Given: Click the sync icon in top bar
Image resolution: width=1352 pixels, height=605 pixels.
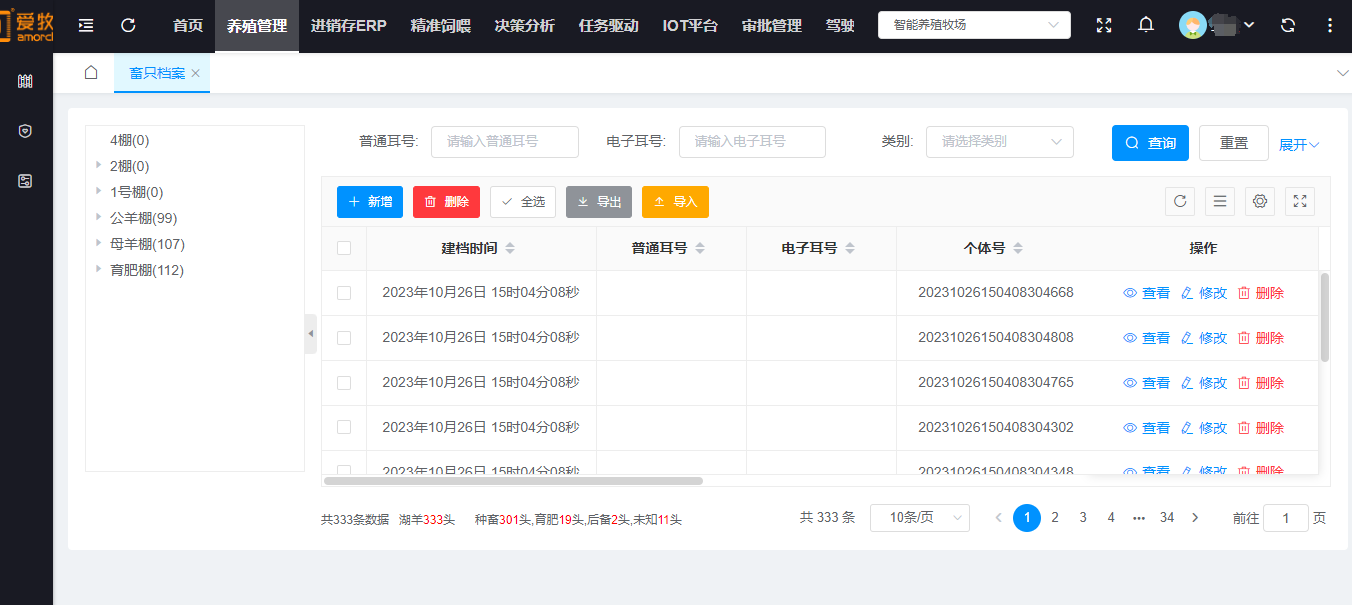Looking at the screenshot, I should tap(1288, 26).
